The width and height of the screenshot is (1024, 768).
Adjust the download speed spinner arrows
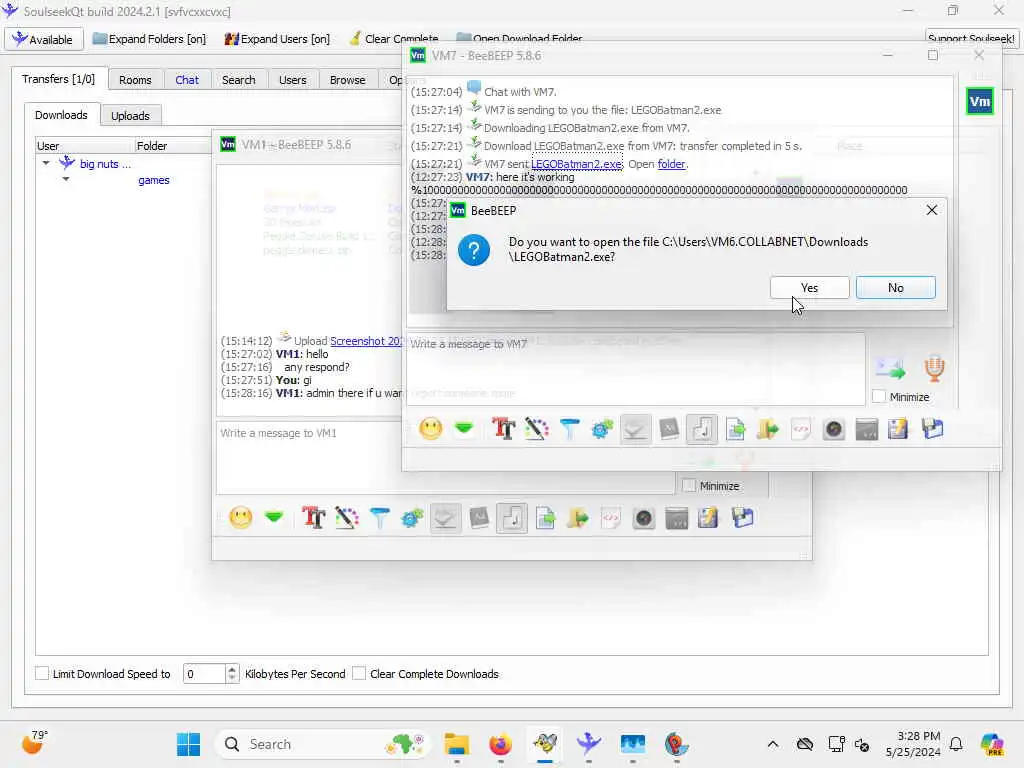[x=232, y=673]
